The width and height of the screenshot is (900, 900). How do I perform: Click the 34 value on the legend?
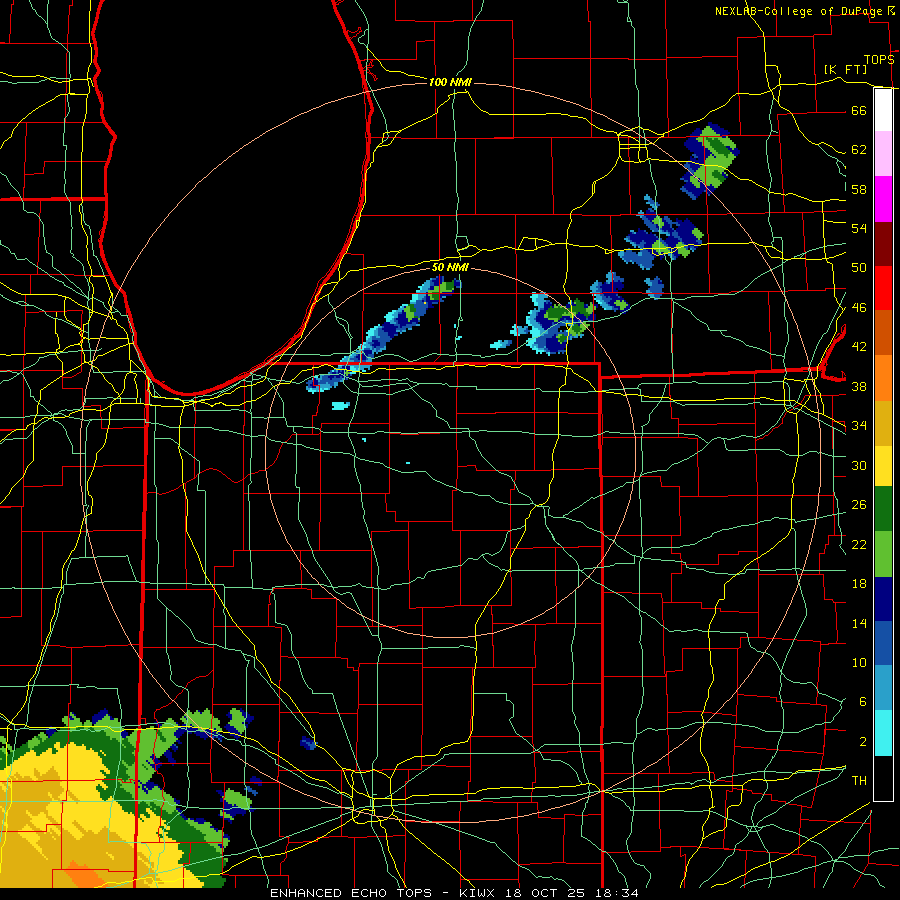click(859, 426)
